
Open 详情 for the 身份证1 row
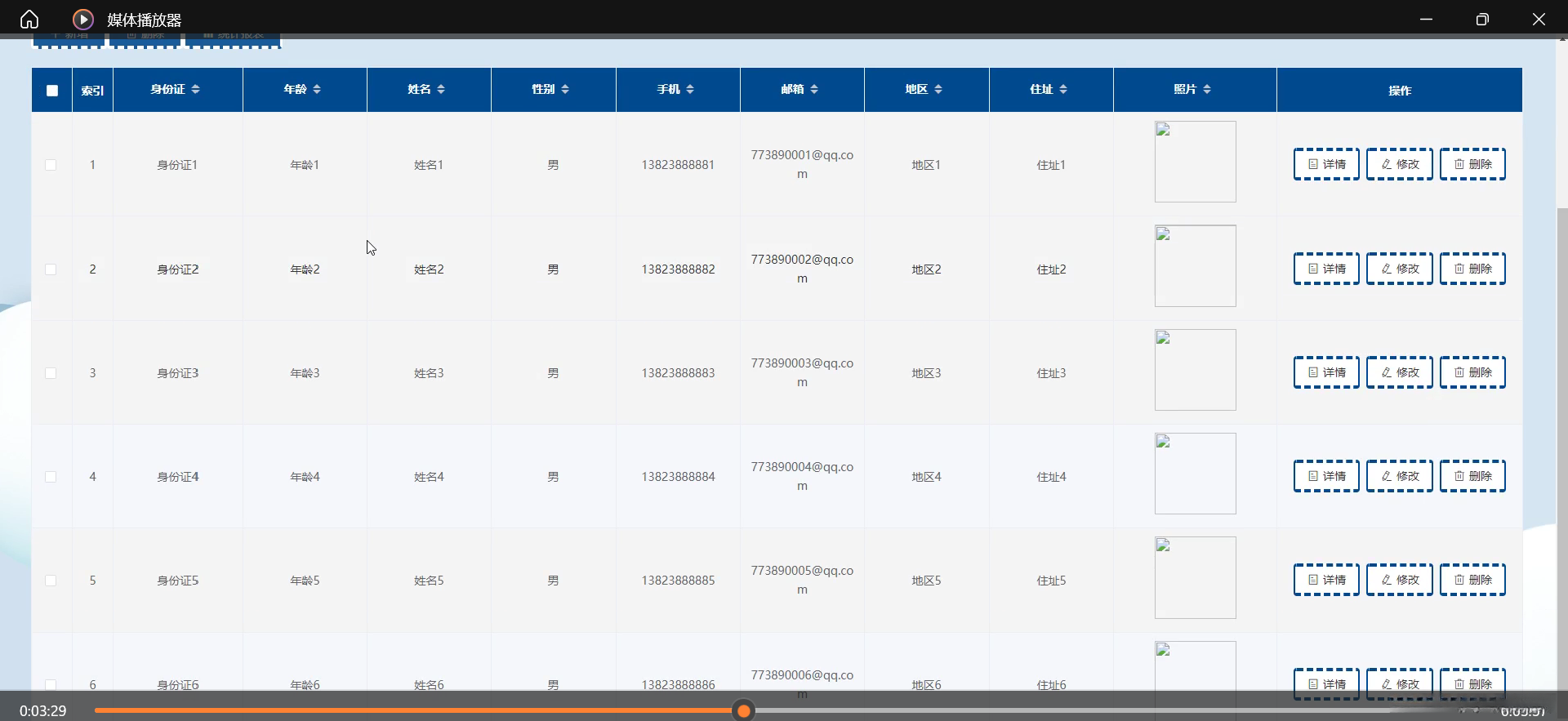1326,164
